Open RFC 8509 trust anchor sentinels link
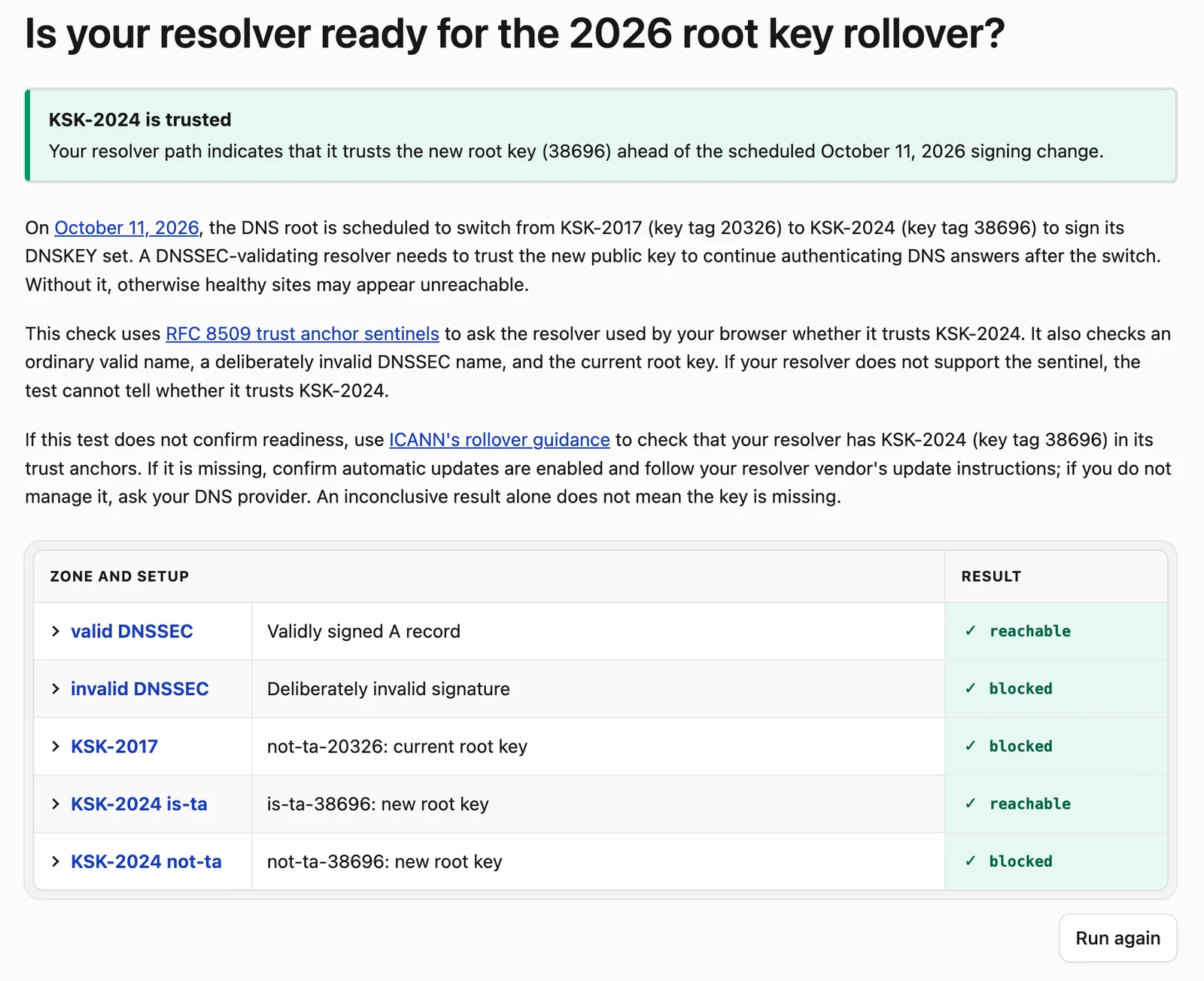Viewport: 1204px width, 981px height. (303, 334)
